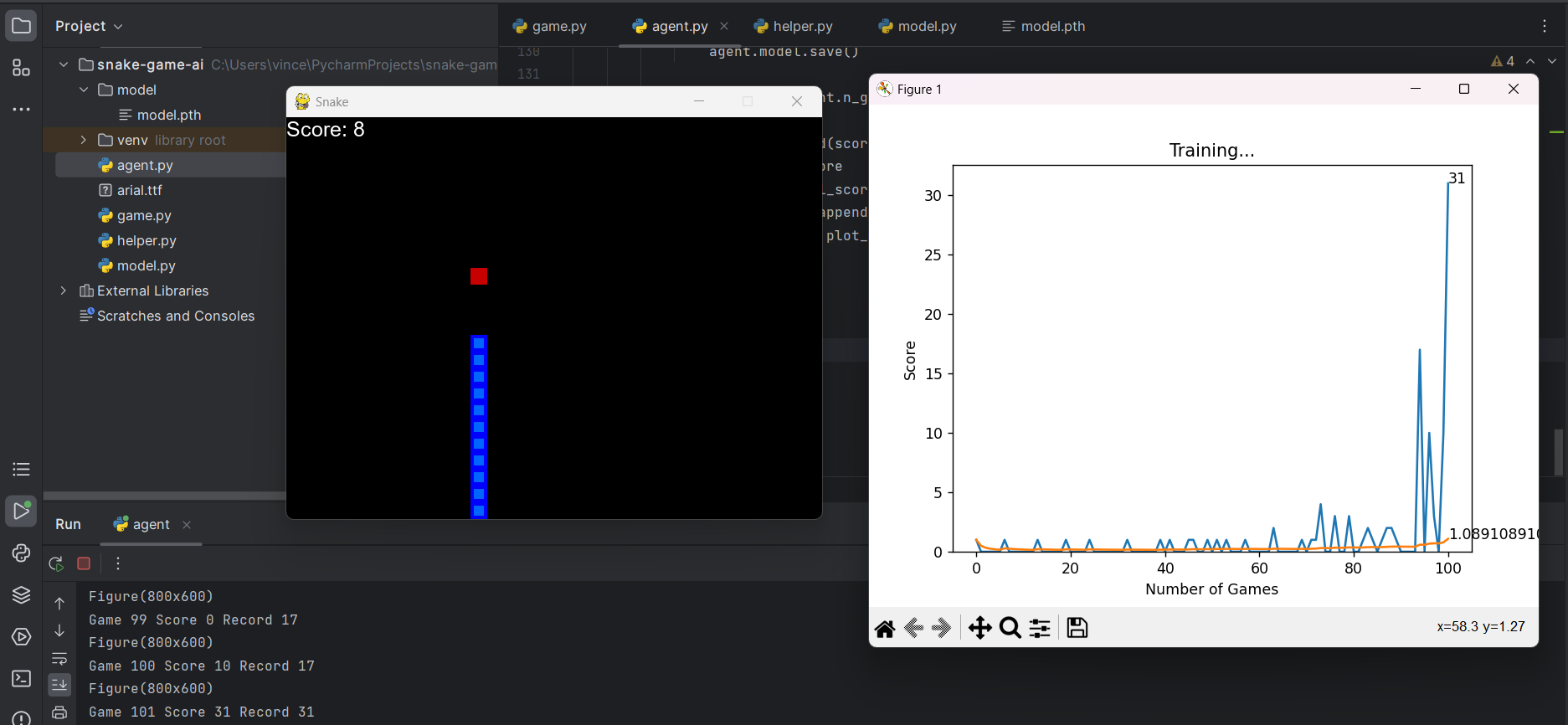Viewport: 1568px width, 725px height.
Task: Expand the venv library root folder
Action: [84, 140]
